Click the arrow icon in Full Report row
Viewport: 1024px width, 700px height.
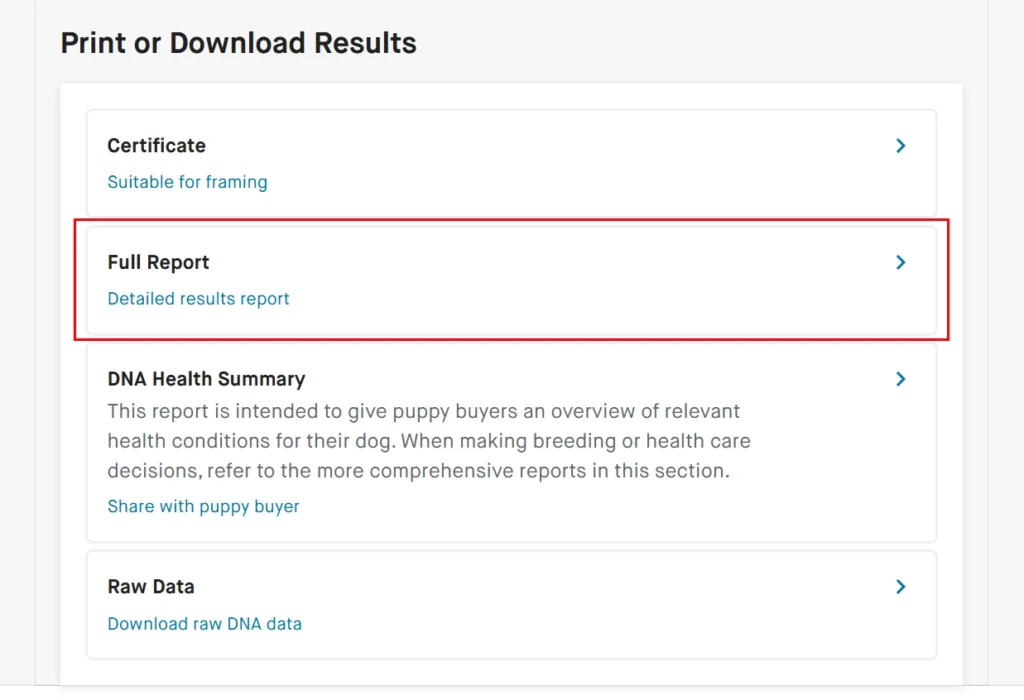click(x=901, y=262)
